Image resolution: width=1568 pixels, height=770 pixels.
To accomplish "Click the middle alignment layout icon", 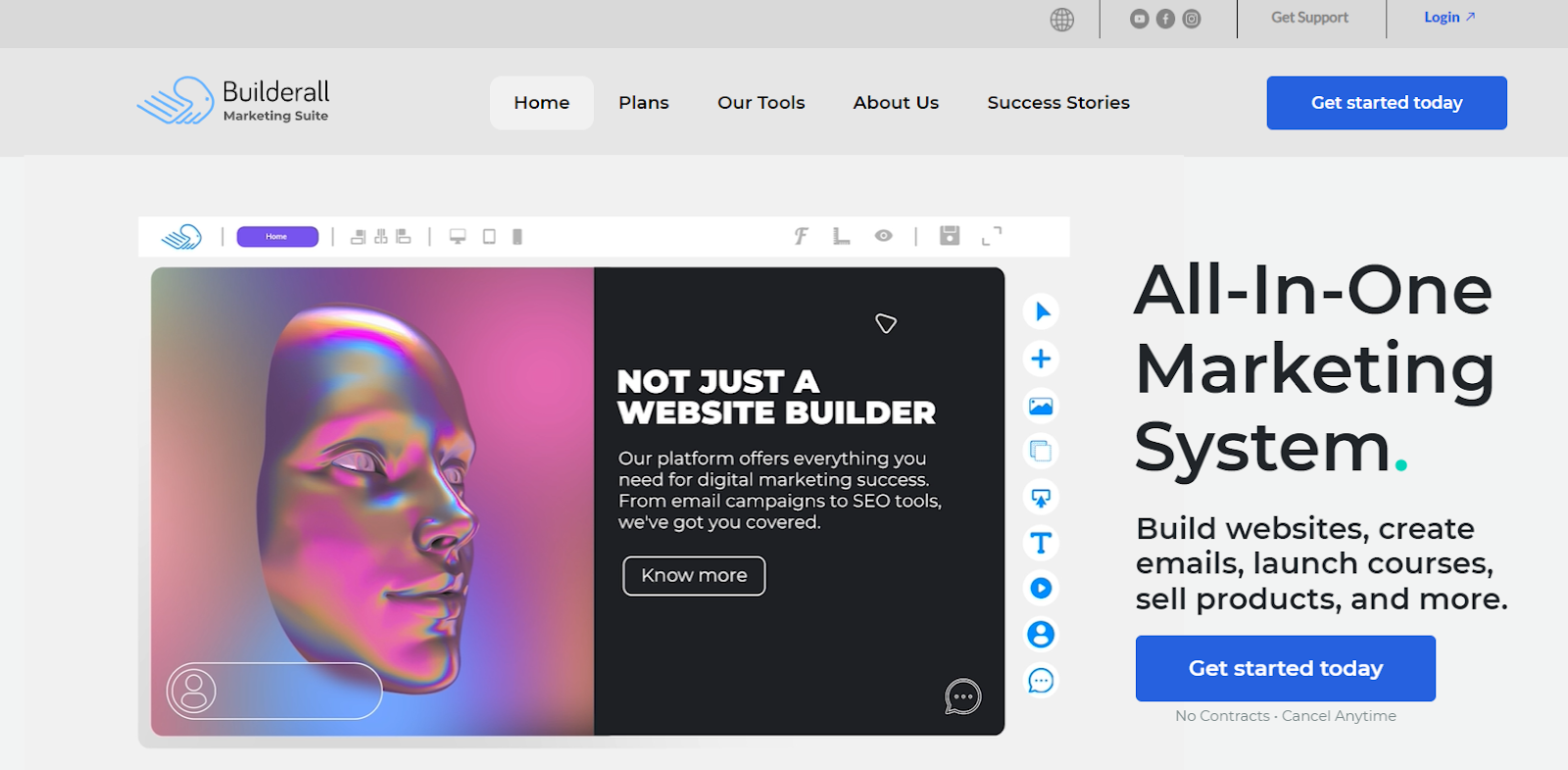I will (381, 236).
